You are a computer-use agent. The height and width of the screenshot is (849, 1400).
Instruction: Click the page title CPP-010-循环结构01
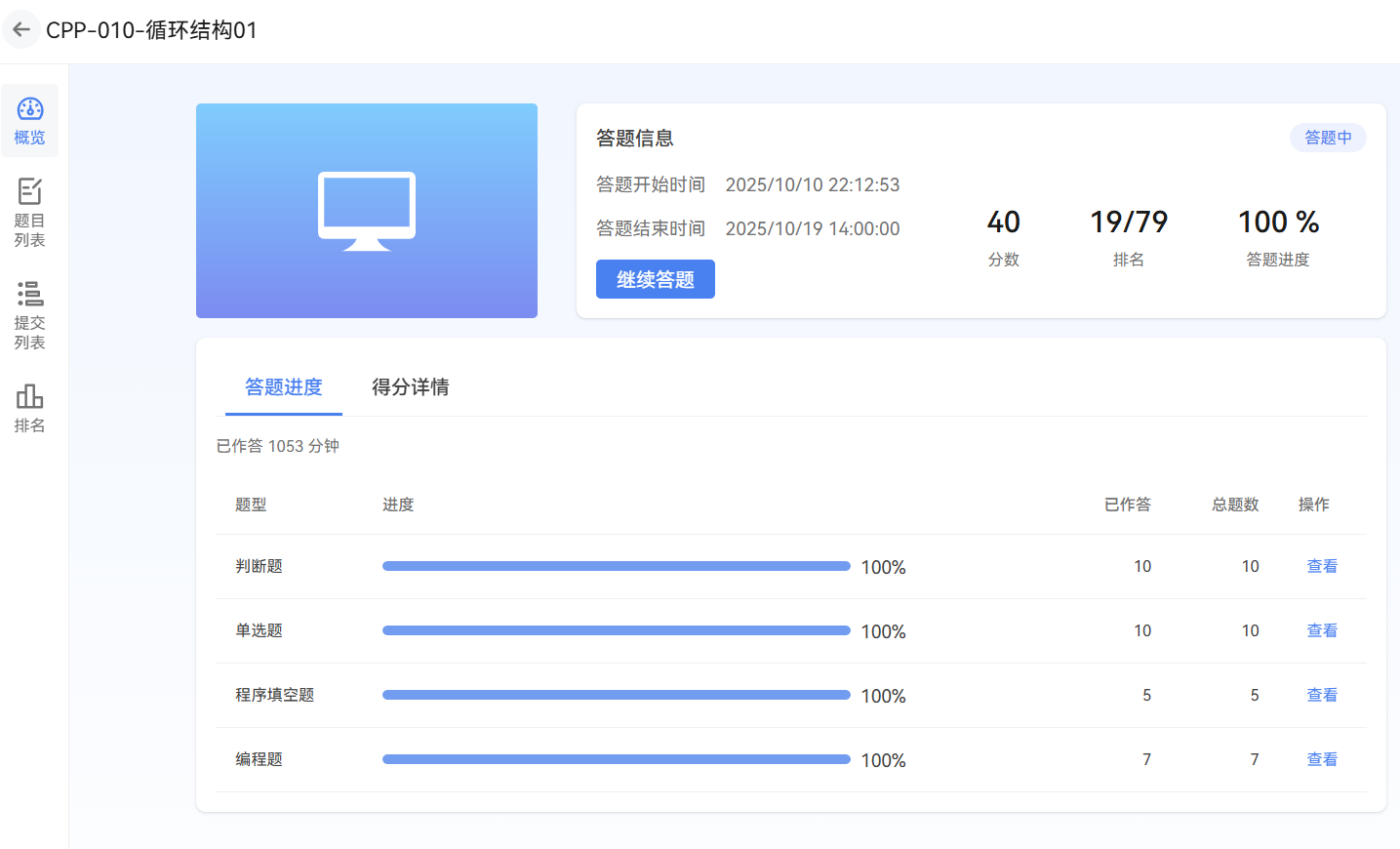152,30
